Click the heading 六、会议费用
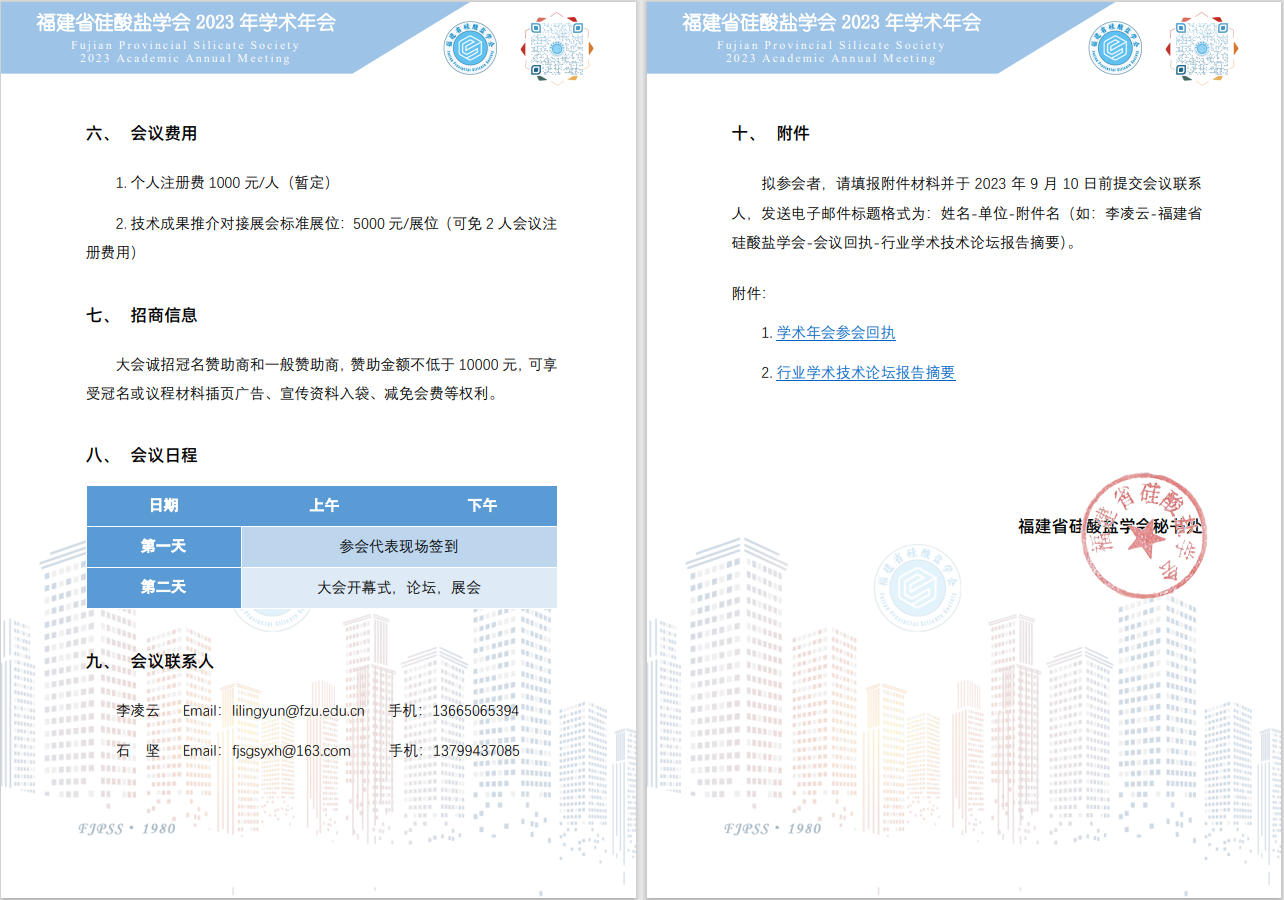Screen dimensions: 1284x900 [142, 134]
